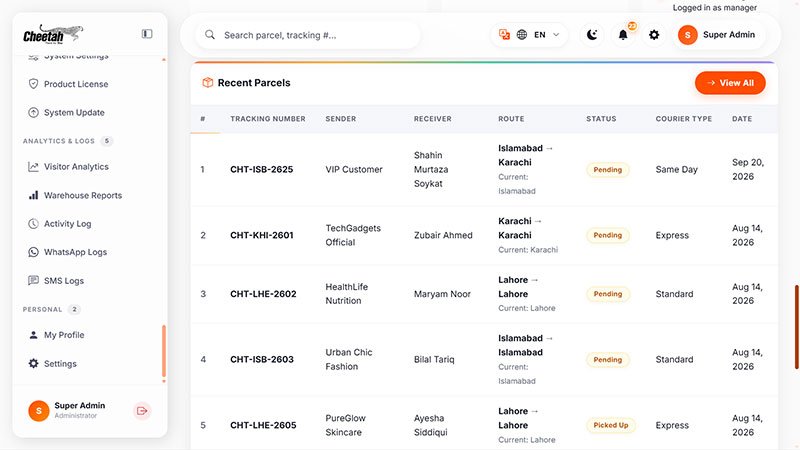
Task: Click the View All button
Action: click(730, 83)
